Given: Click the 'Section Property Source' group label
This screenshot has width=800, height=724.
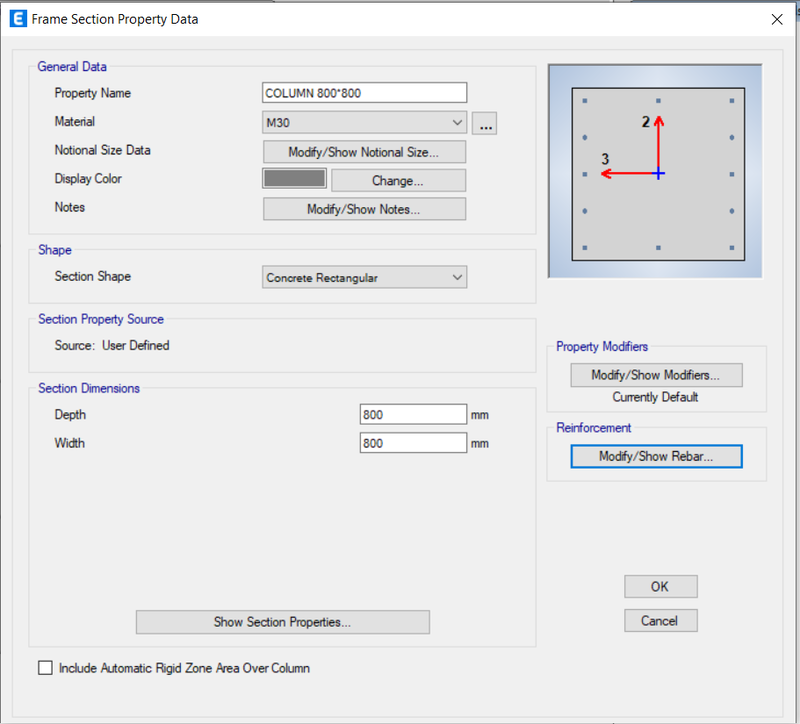Looking at the screenshot, I should point(101,319).
